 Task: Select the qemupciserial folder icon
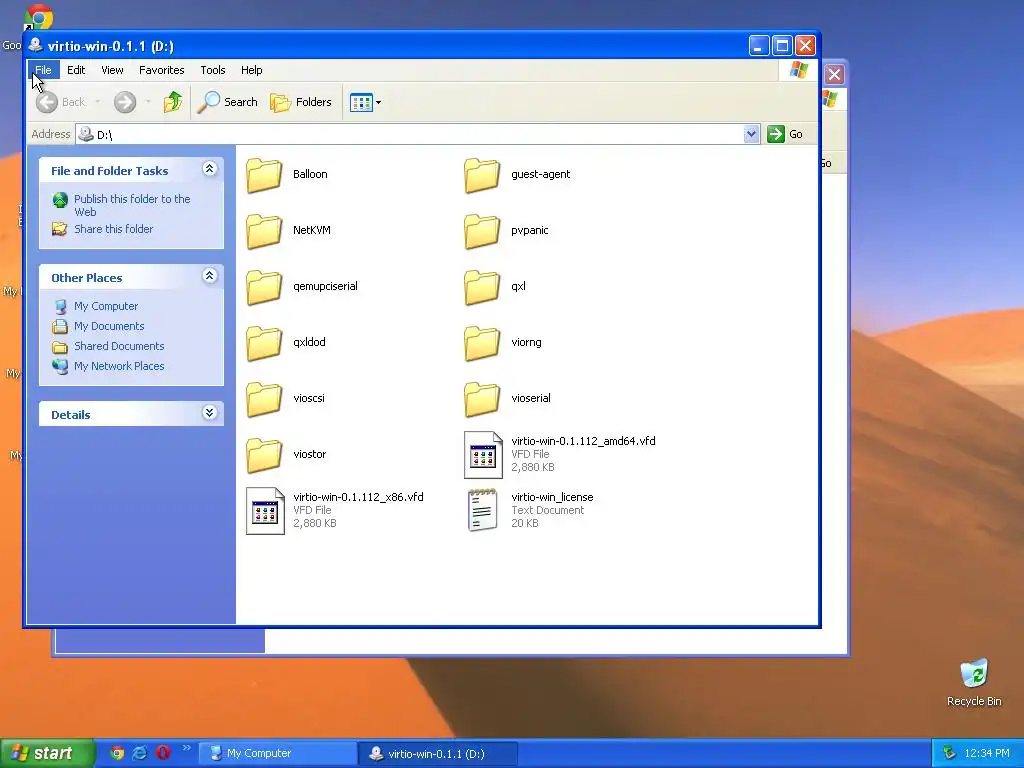tap(264, 287)
